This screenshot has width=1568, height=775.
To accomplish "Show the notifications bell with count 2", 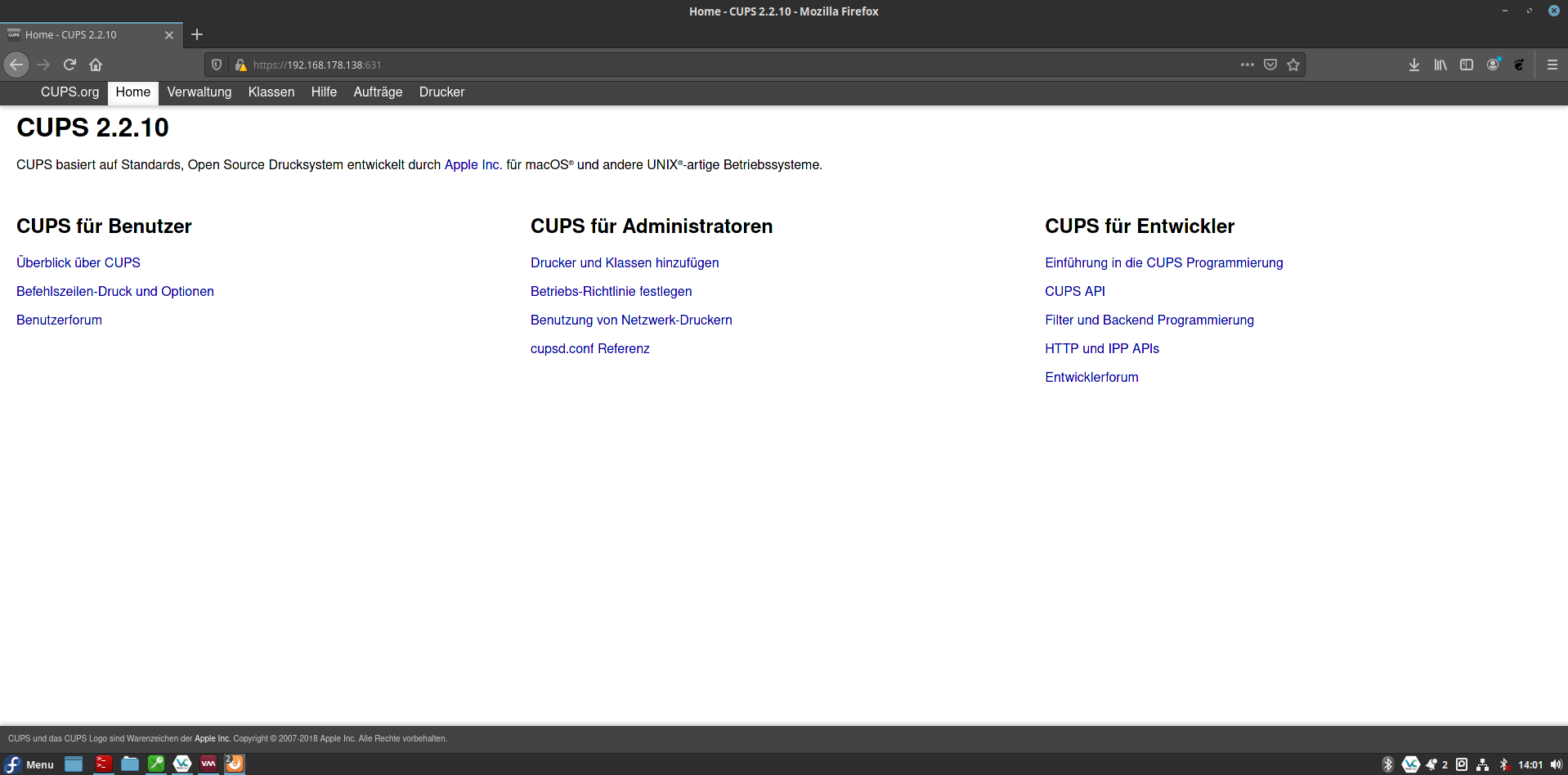I will (1436, 764).
